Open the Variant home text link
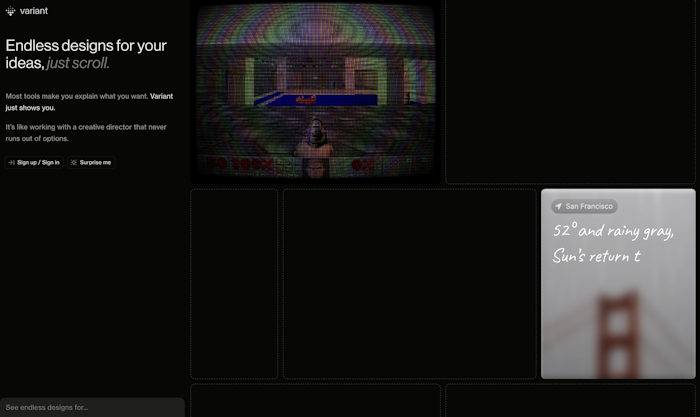 tap(33, 11)
